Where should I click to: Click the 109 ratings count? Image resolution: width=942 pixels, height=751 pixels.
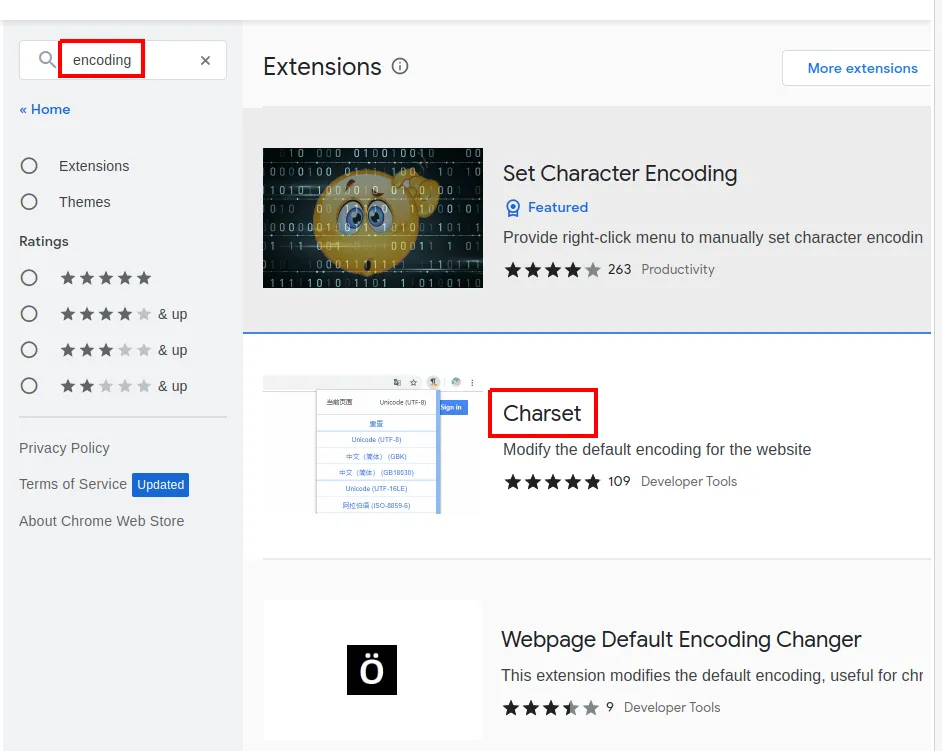[x=619, y=481]
